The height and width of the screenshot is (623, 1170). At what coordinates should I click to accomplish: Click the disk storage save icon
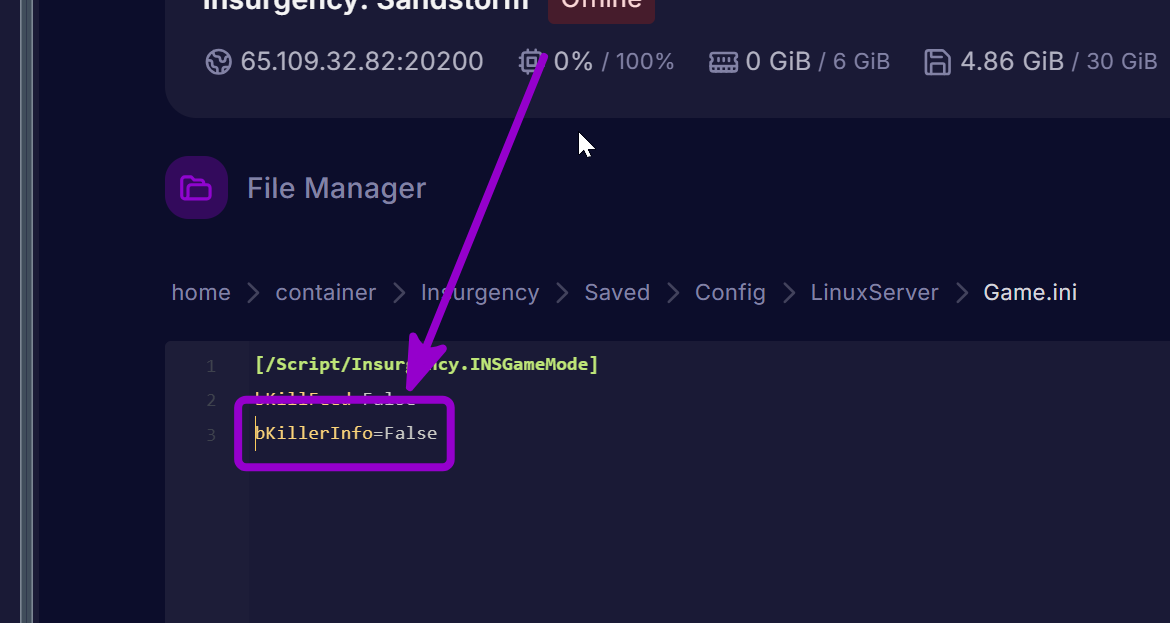[x=937, y=62]
